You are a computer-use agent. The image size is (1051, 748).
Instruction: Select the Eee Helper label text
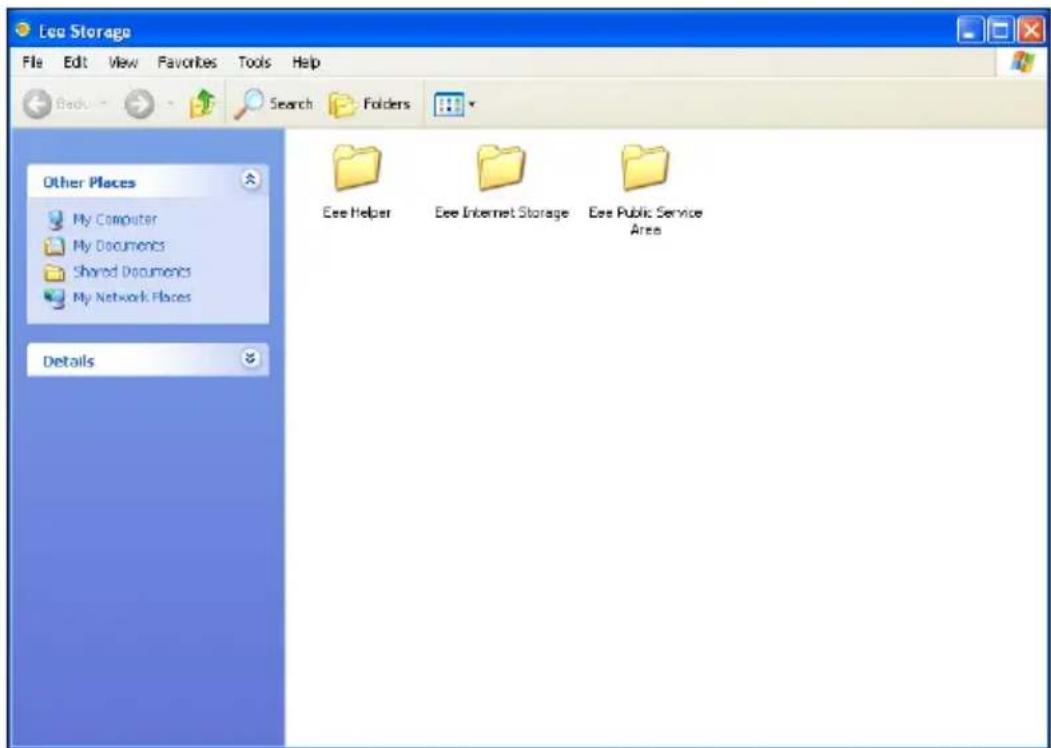(x=357, y=213)
